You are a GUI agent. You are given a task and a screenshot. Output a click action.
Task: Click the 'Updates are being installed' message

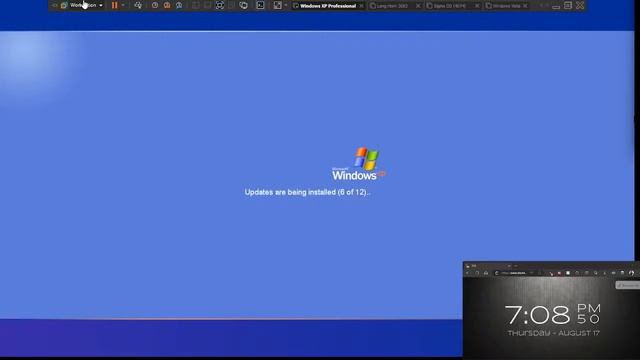[x=307, y=192]
